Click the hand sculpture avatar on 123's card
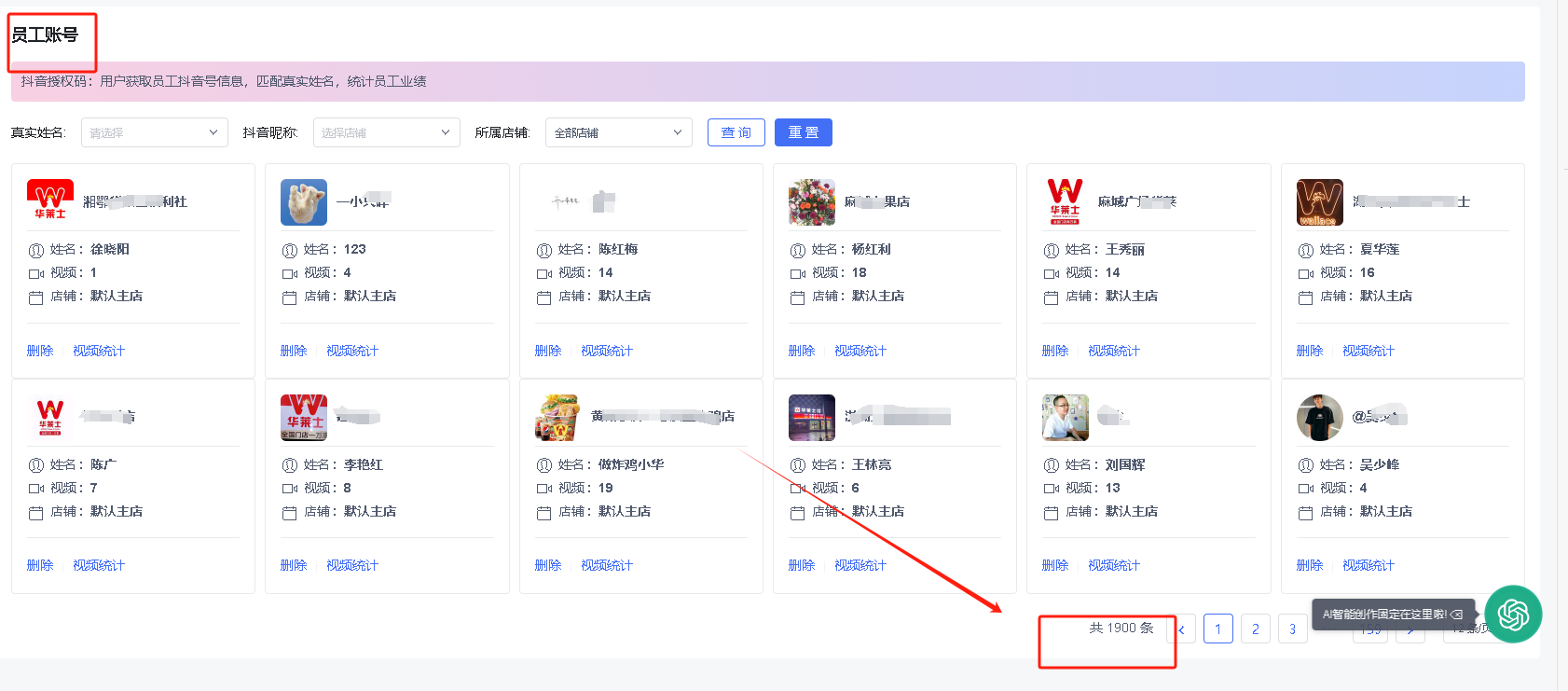Screen dimensions: 1568x691 coord(304,201)
